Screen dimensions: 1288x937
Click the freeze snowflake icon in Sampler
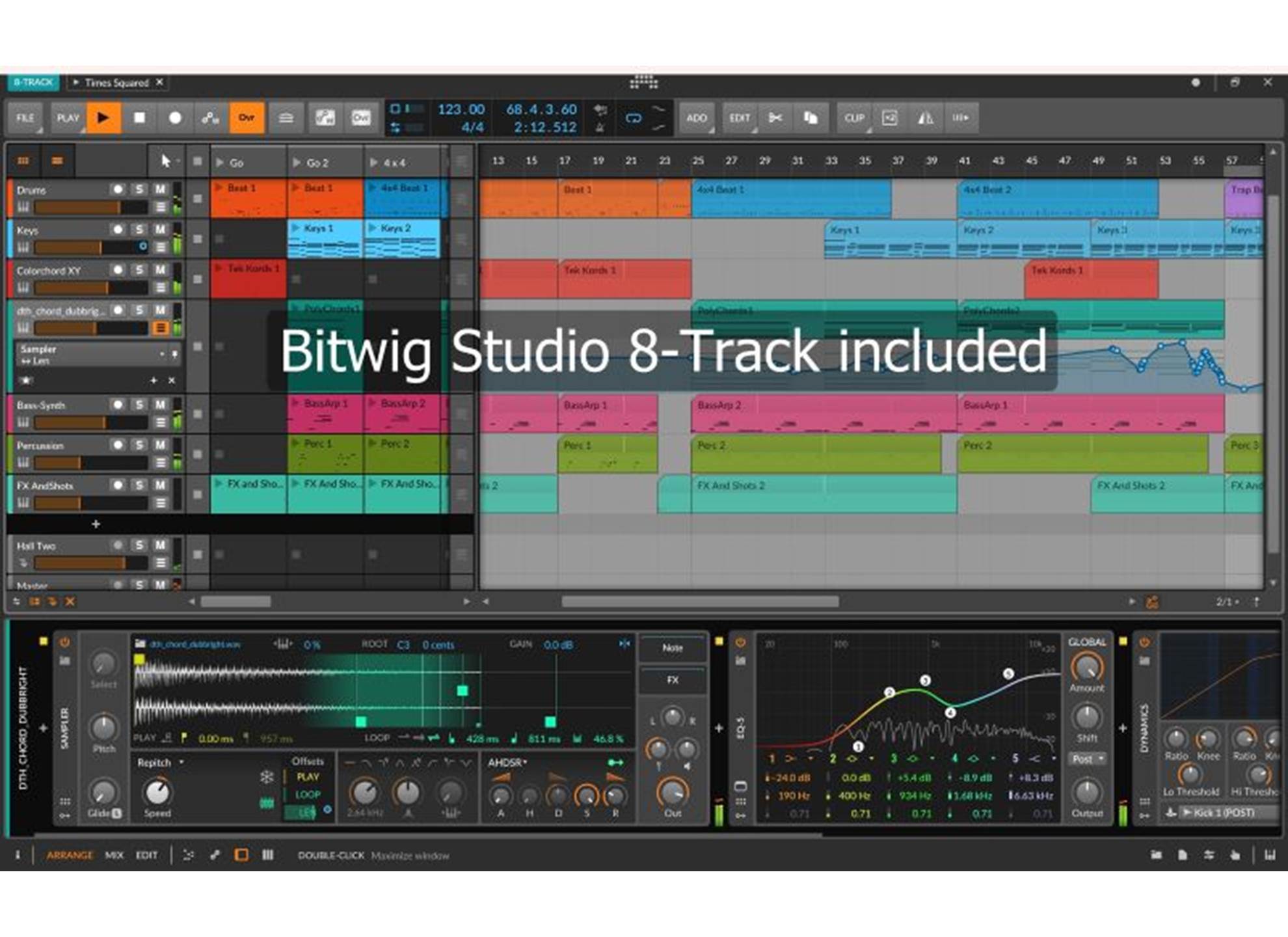coord(267,776)
